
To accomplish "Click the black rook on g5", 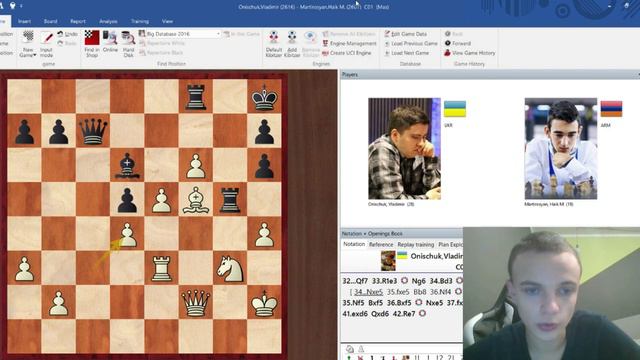I will pyautogui.click(x=230, y=200).
